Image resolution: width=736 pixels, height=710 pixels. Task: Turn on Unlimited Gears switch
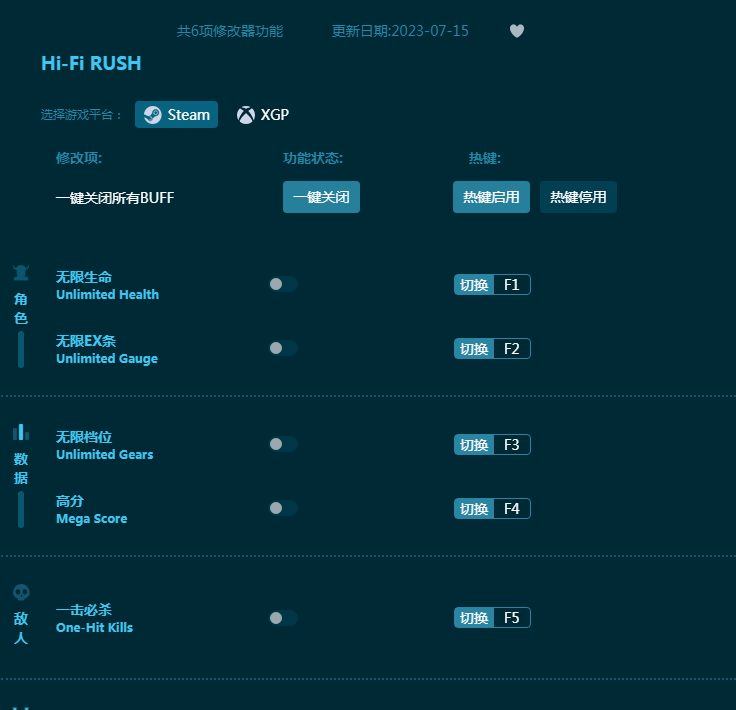(283, 444)
